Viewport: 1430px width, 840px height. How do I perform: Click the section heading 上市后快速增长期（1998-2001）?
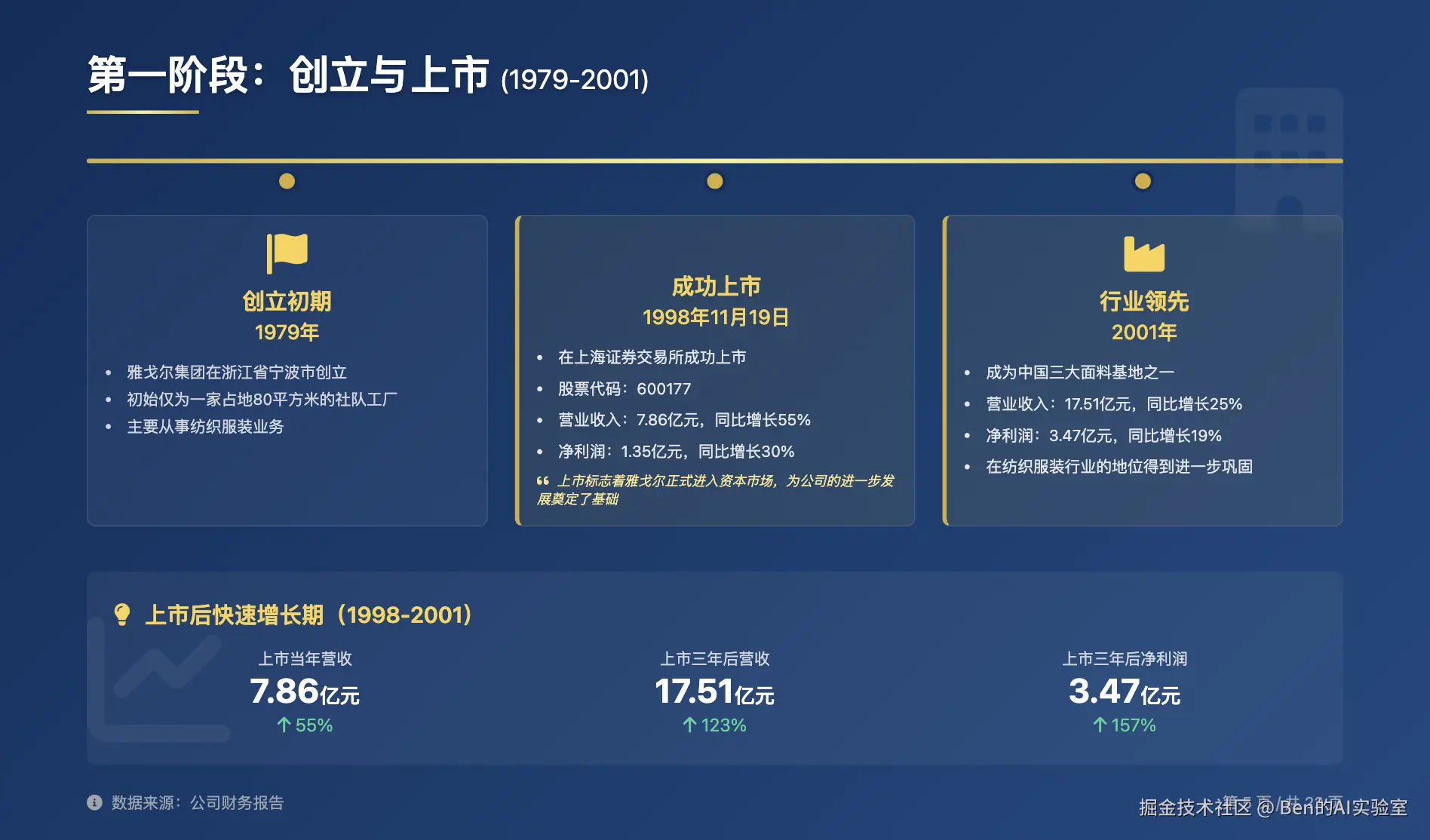308,615
